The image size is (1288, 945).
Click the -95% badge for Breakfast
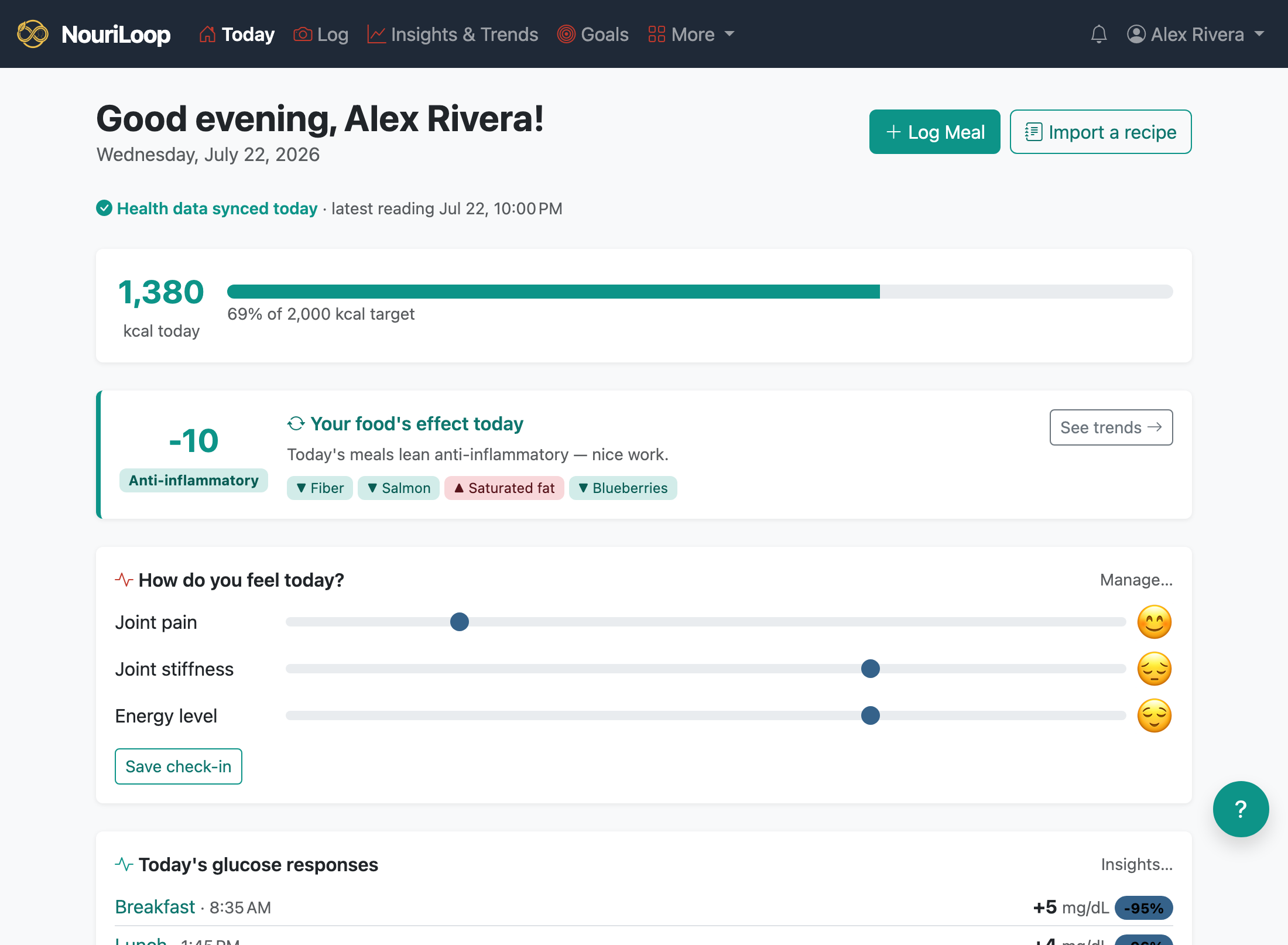coord(1144,908)
